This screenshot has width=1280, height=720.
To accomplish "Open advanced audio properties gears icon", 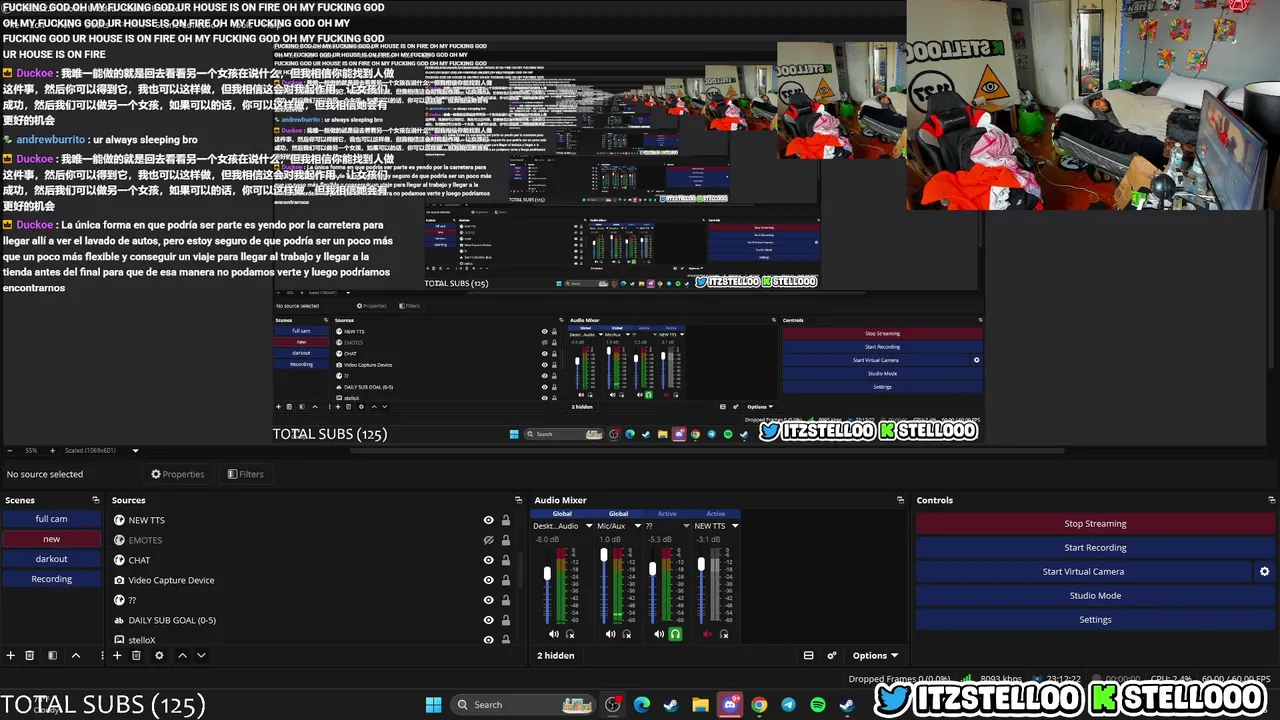I will [x=832, y=656].
